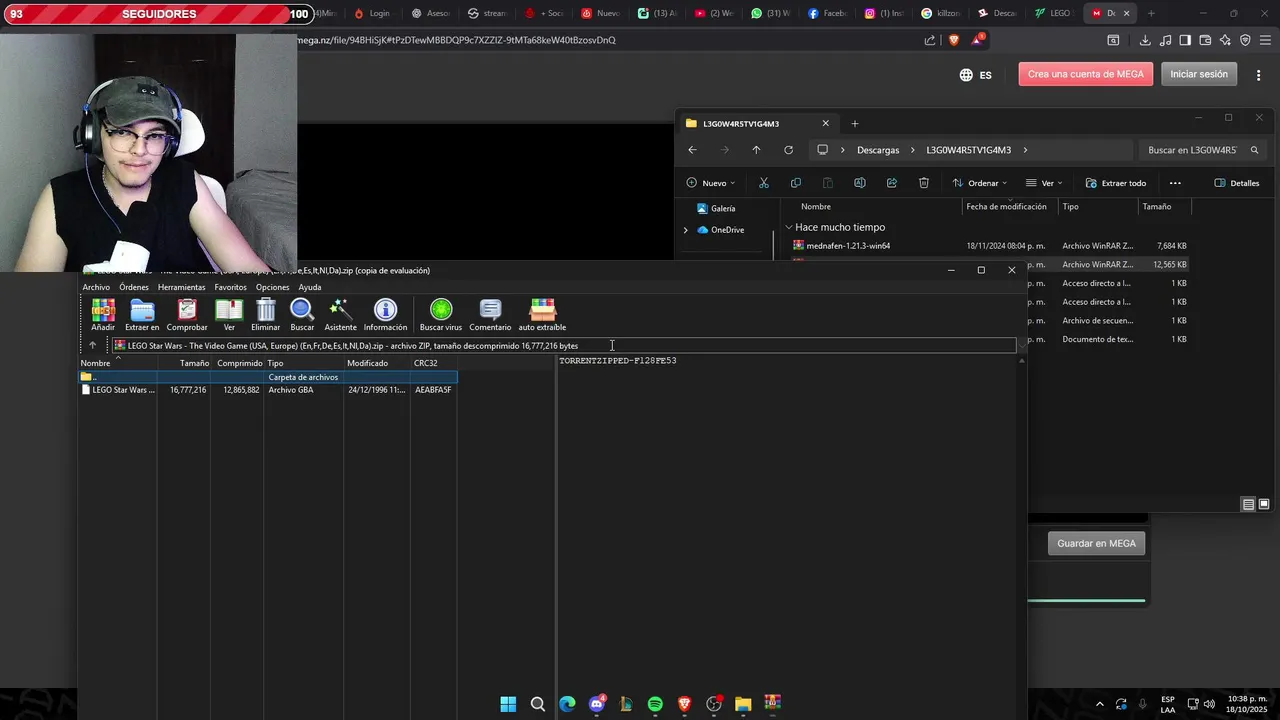Click Crea una cuenta de MEGA button
This screenshot has width=1280, height=720.
click(x=1086, y=74)
